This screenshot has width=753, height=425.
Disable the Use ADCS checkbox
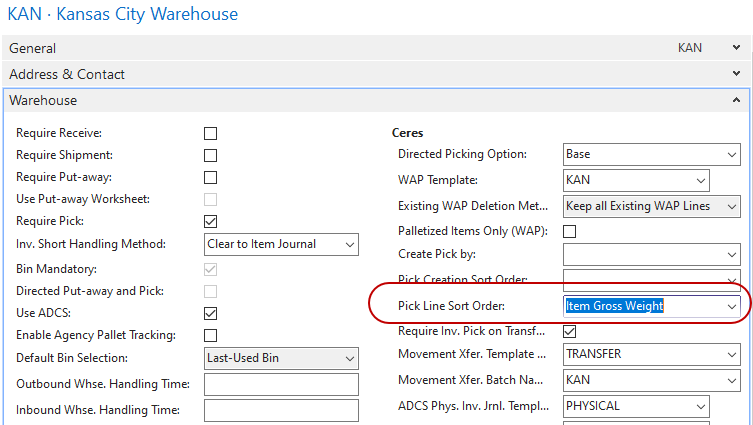tap(211, 313)
